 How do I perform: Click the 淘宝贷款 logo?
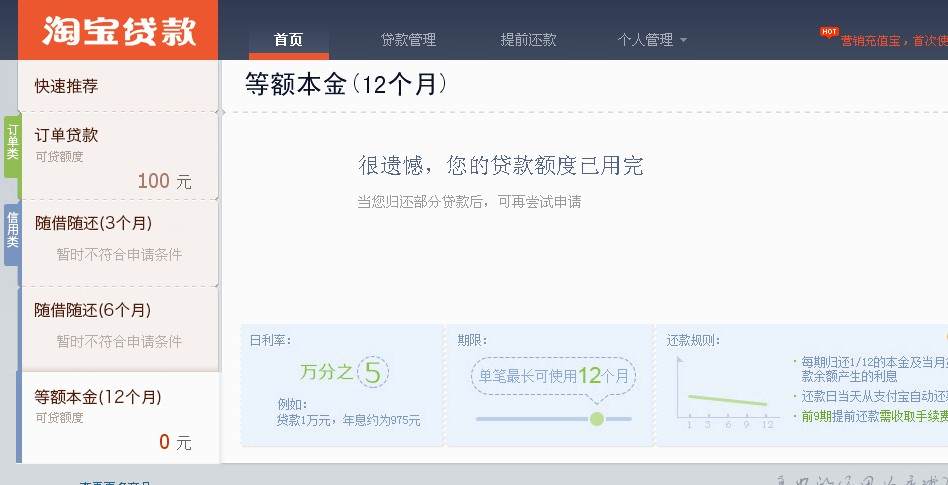119,30
